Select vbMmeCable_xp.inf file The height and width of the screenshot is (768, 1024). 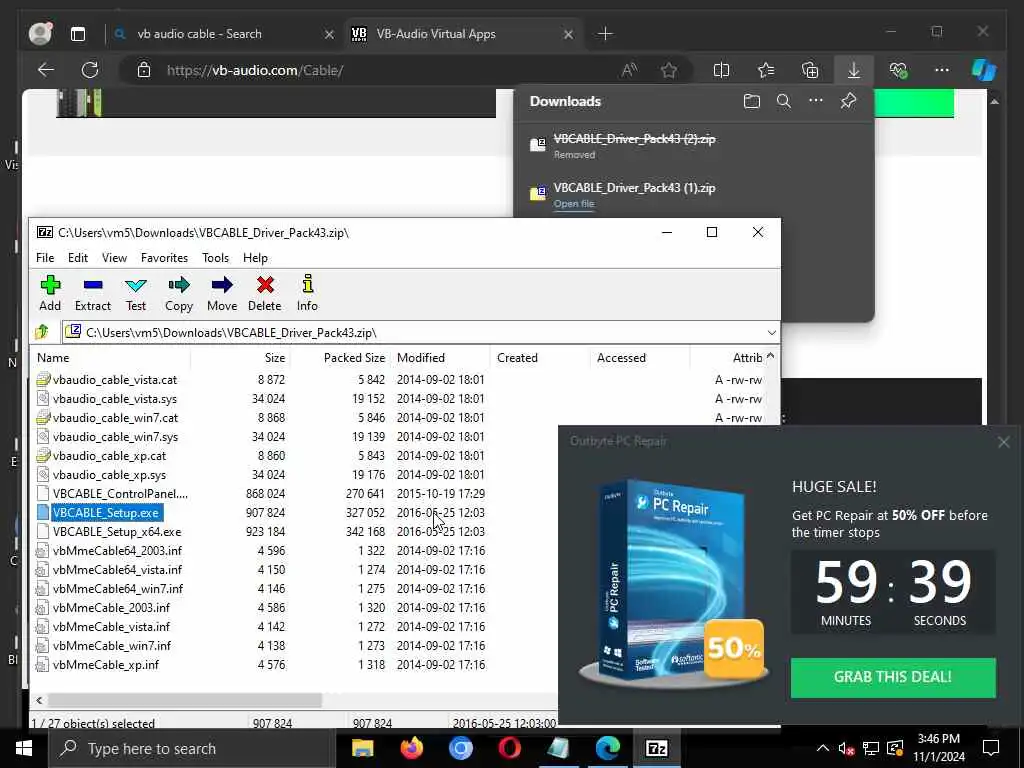106,664
